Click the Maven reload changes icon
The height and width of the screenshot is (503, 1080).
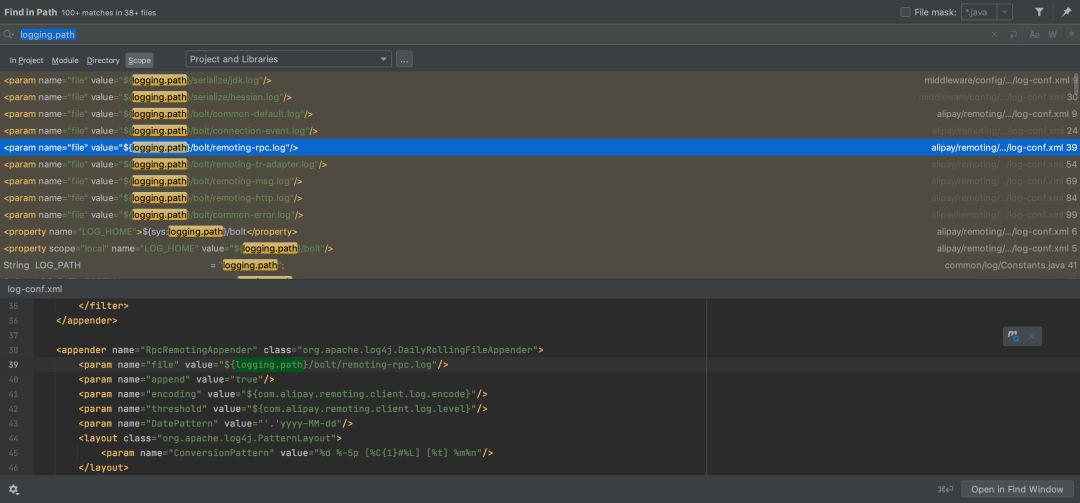pos(1013,336)
